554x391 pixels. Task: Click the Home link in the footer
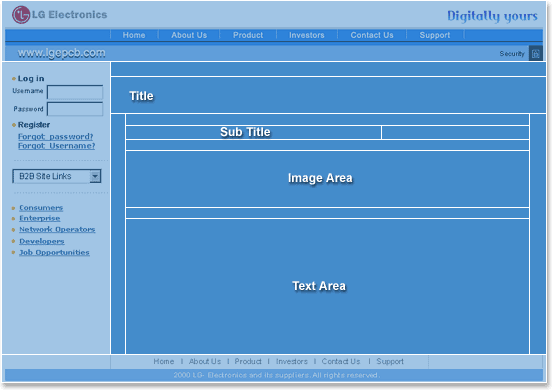(x=164, y=361)
